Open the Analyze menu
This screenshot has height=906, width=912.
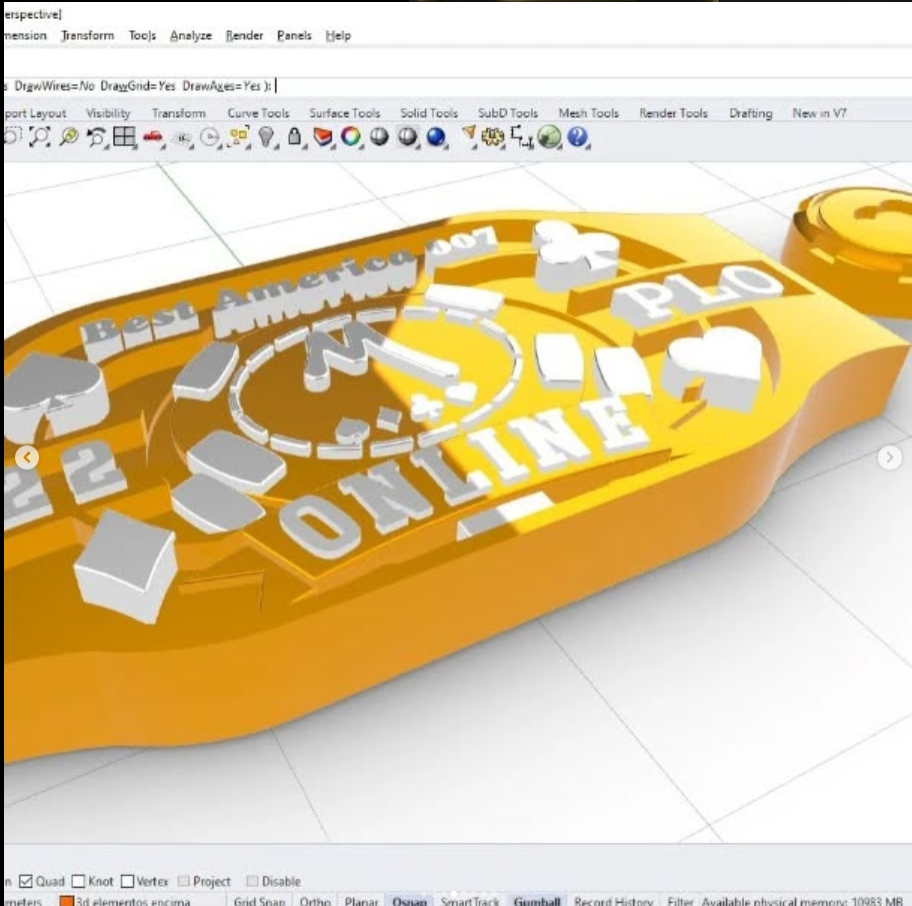[x=190, y=35]
